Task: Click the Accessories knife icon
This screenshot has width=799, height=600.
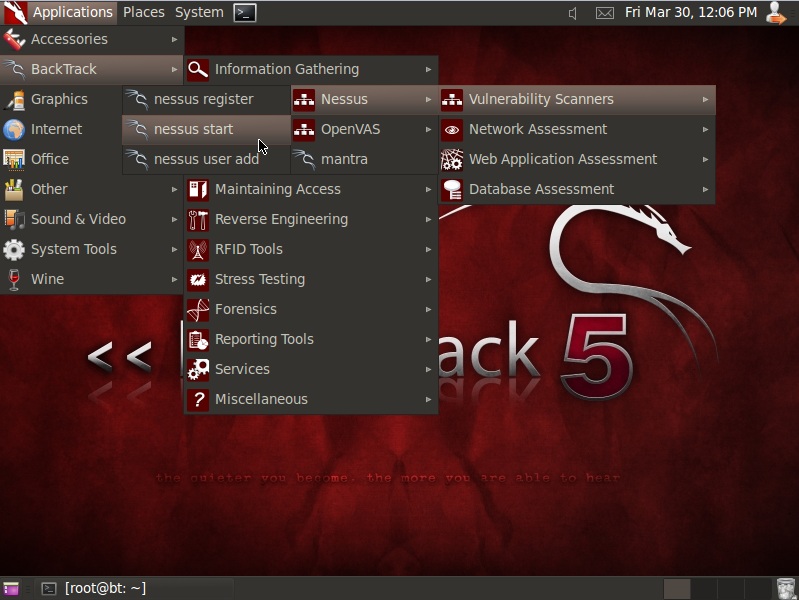Action: click(x=14, y=39)
